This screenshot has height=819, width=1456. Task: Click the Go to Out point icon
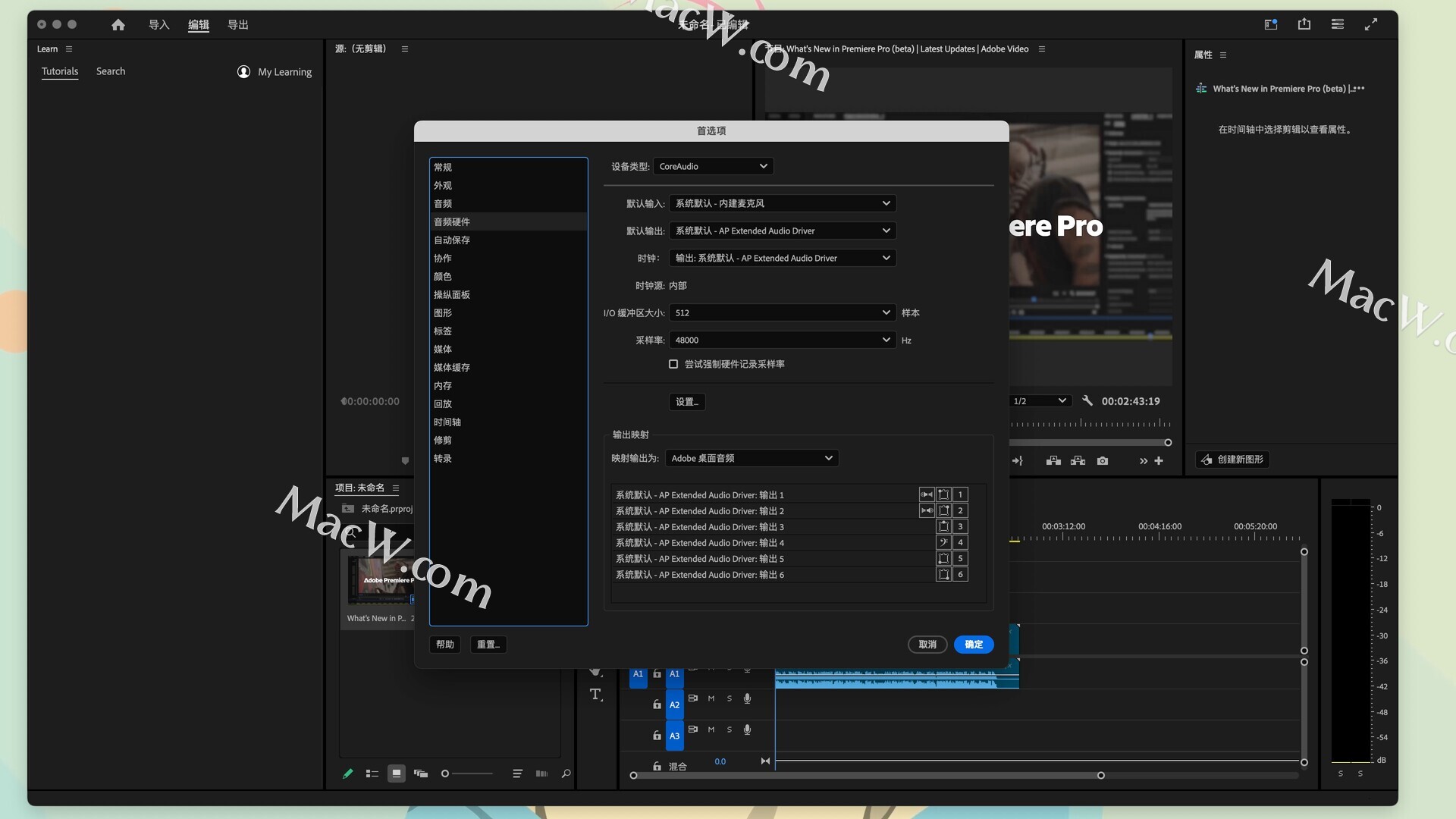click(1018, 461)
